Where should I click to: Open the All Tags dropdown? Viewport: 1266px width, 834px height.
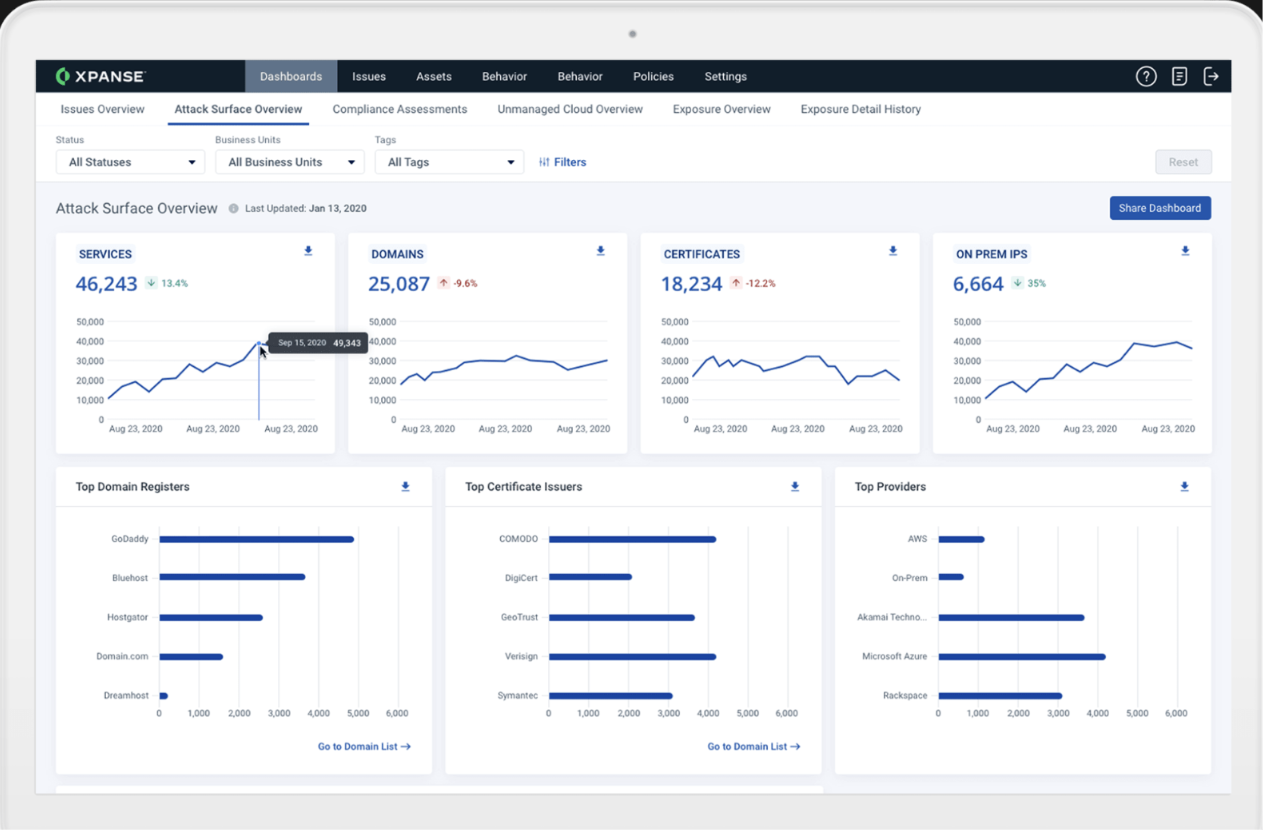(x=449, y=162)
